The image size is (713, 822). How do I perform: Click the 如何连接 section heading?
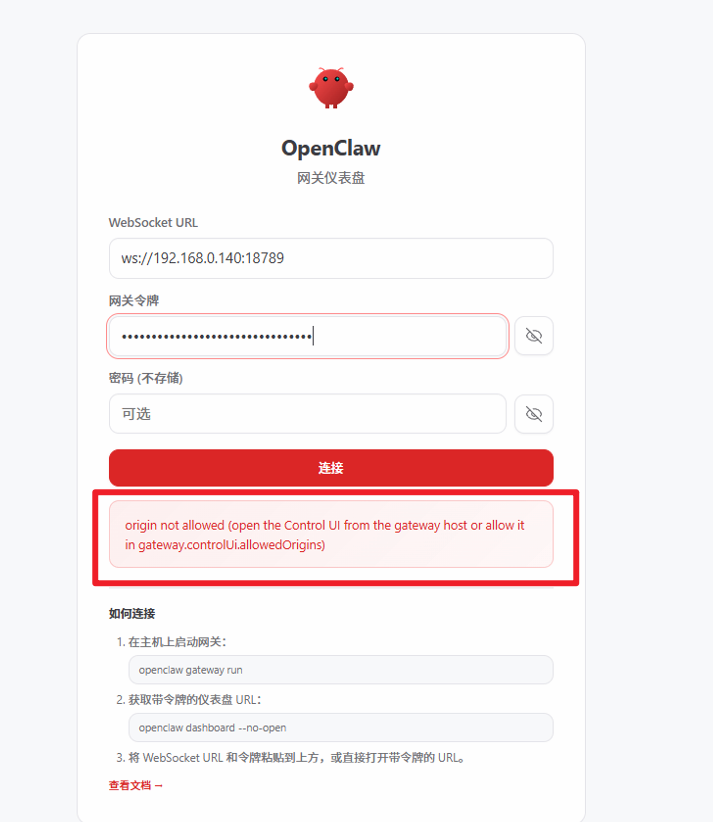pos(132,614)
